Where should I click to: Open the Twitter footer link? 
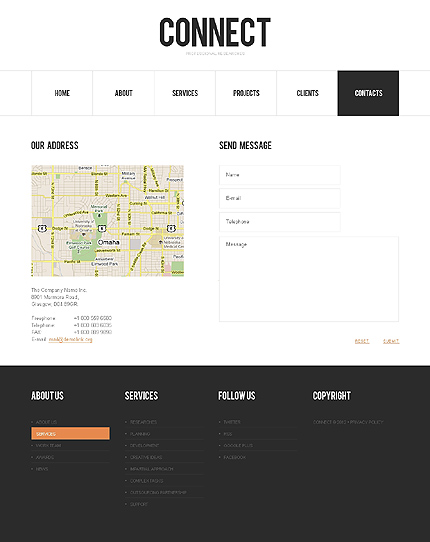(x=232, y=422)
